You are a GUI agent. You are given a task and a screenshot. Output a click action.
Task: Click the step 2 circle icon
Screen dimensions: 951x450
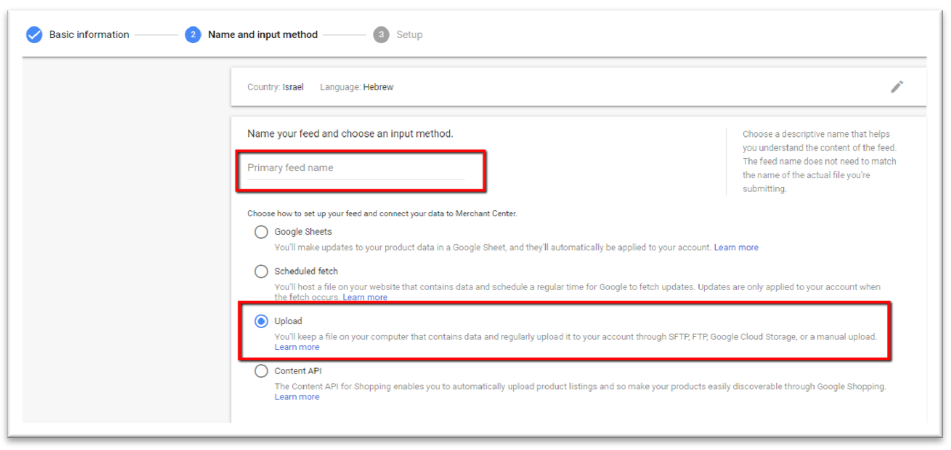193,35
